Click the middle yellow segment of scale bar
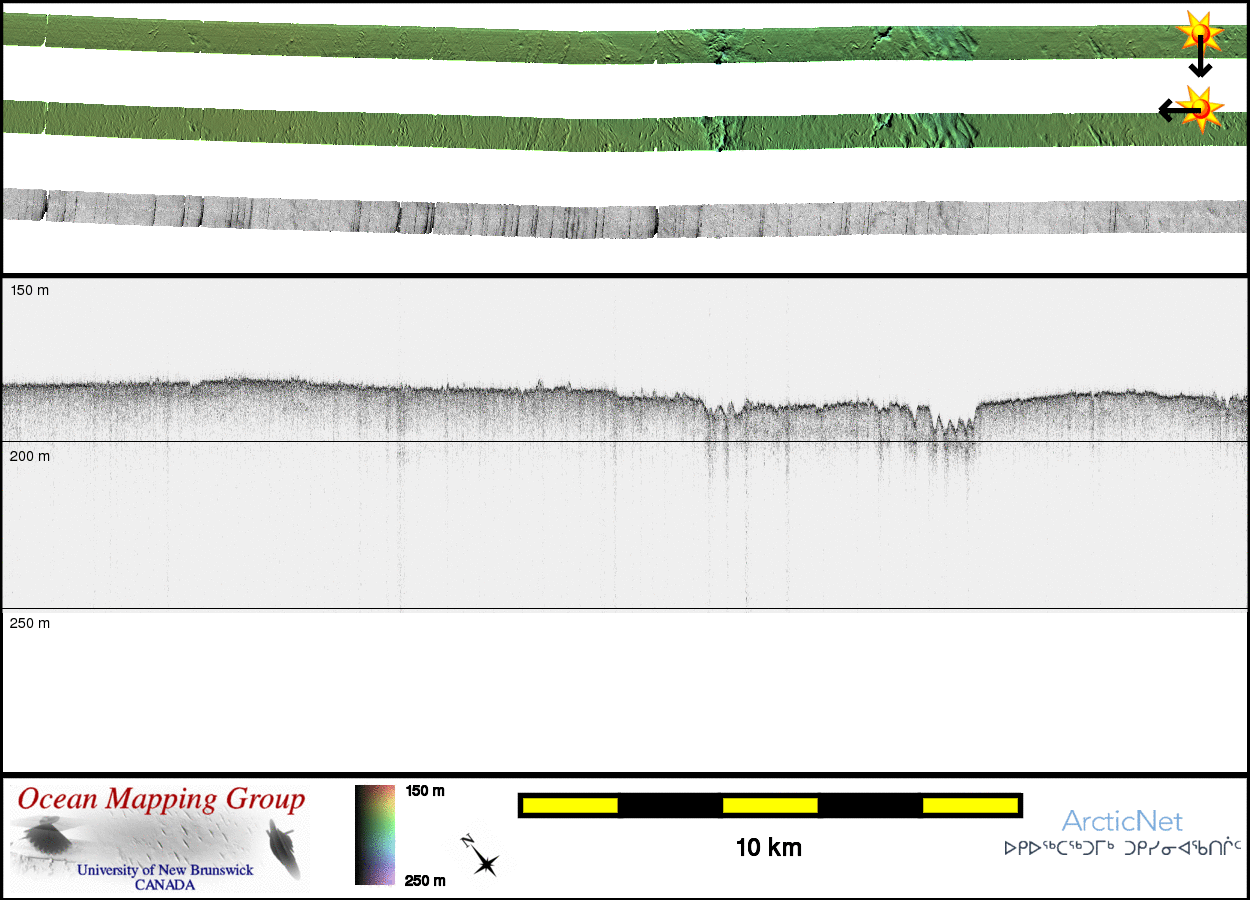The height and width of the screenshot is (900, 1250). pyautogui.click(x=769, y=805)
